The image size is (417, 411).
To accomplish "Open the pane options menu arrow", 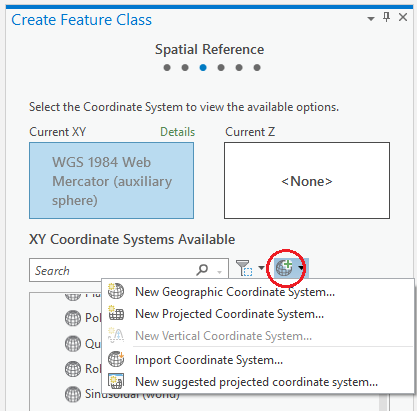I will 371,19.
